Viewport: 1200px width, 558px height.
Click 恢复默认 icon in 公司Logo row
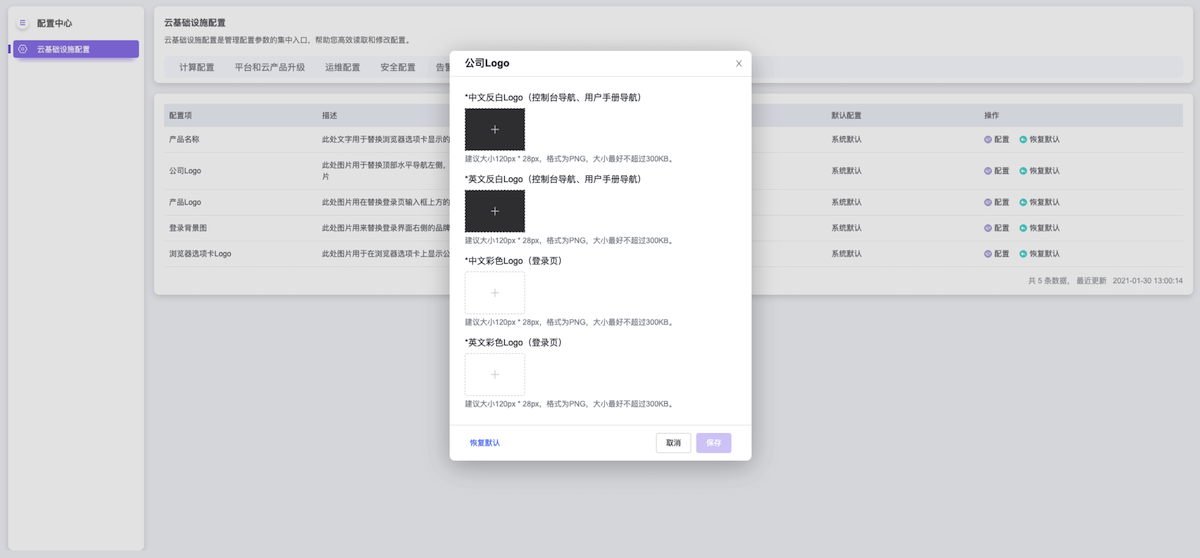tap(1023, 171)
